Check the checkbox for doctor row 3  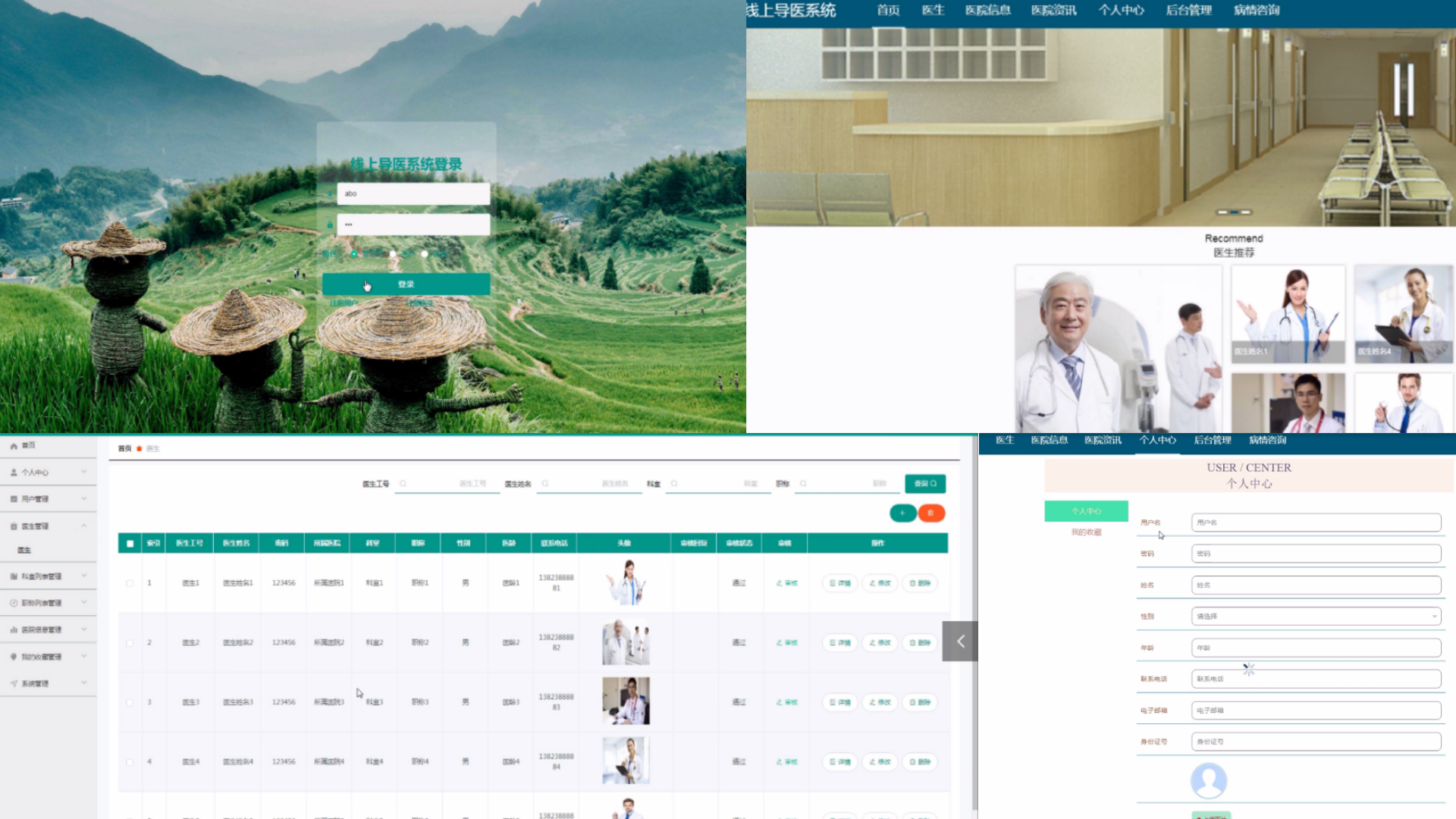pyautogui.click(x=130, y=702)
